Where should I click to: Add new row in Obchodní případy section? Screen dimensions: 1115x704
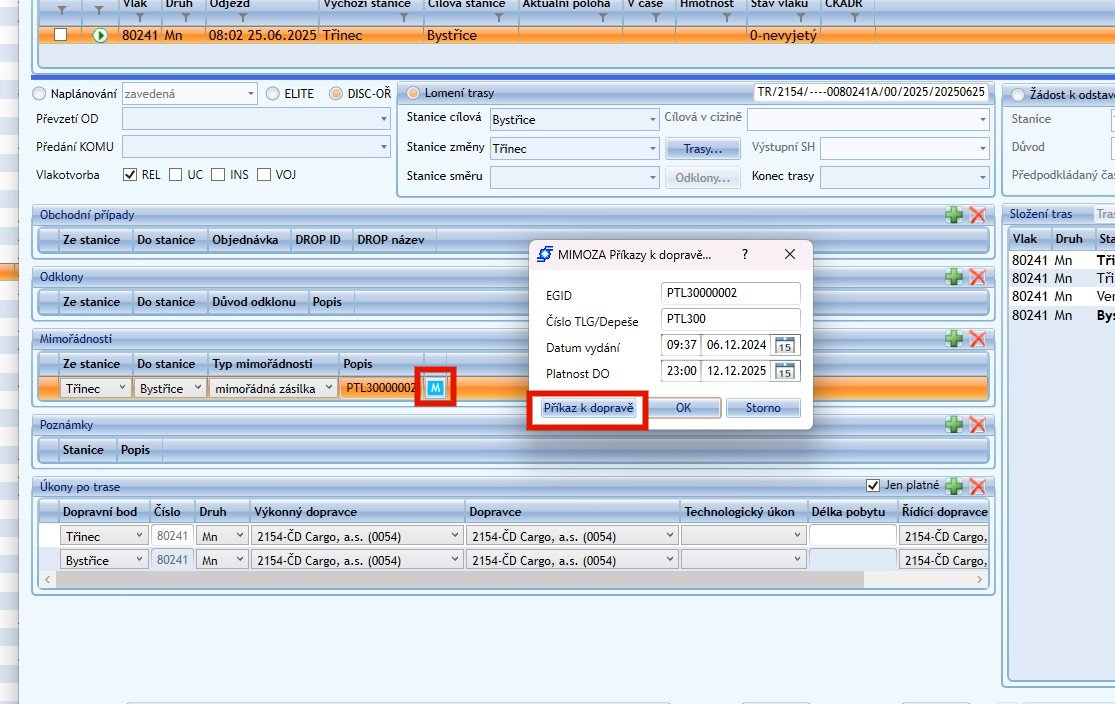pyautogui.click(x=955, y=215)
